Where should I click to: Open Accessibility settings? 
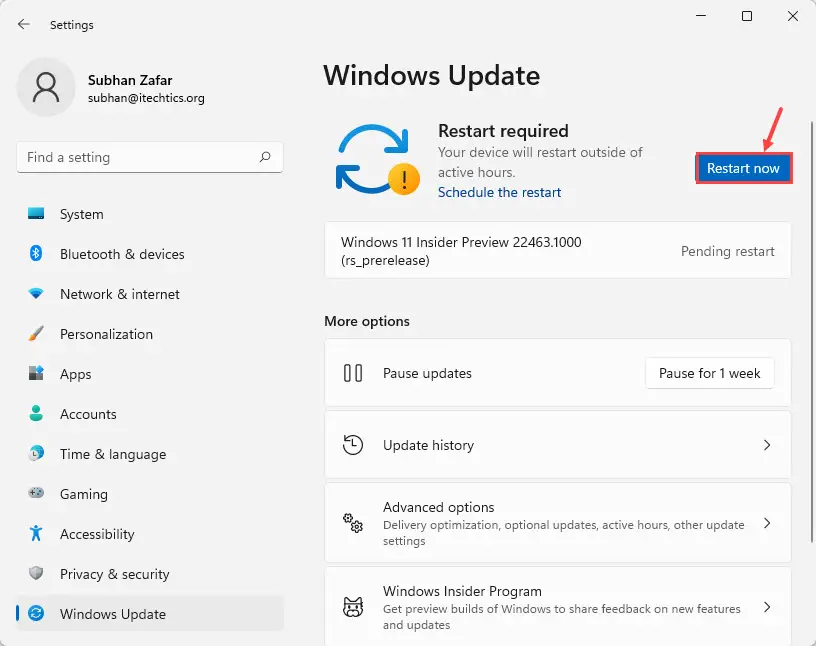point(150,534)
